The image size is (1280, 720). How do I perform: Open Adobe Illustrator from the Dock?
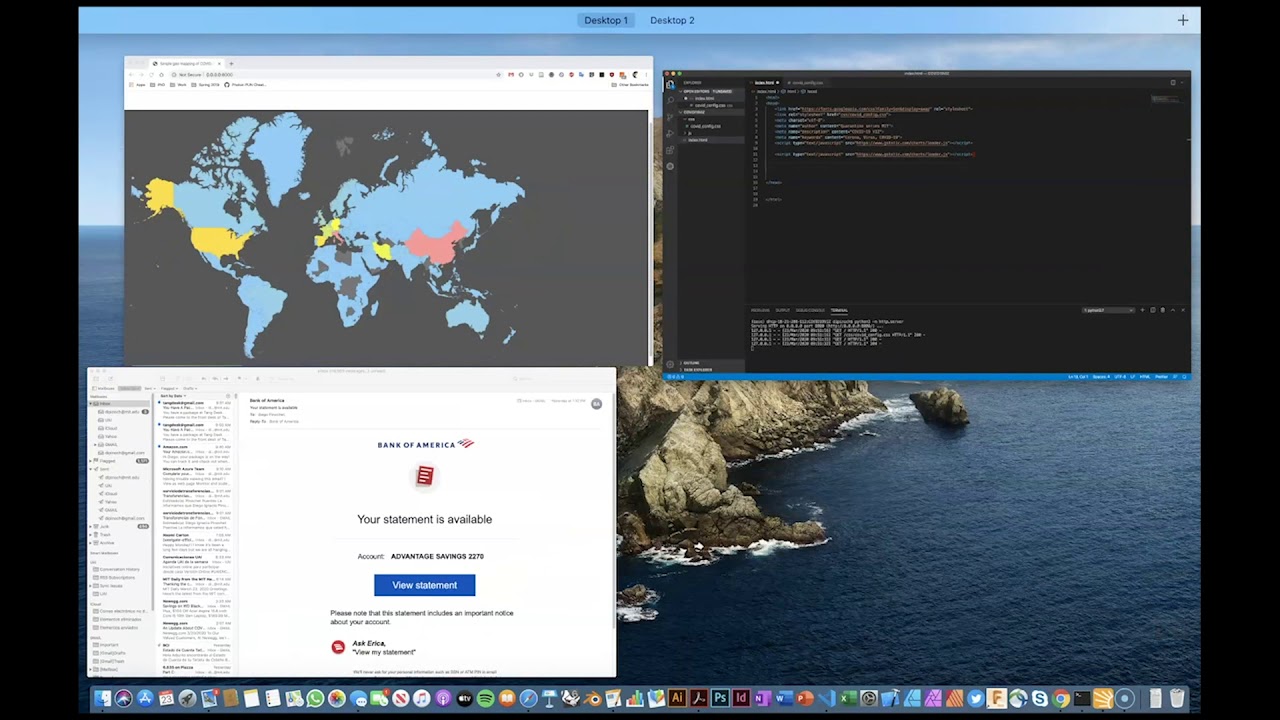[x=677, y=699]
